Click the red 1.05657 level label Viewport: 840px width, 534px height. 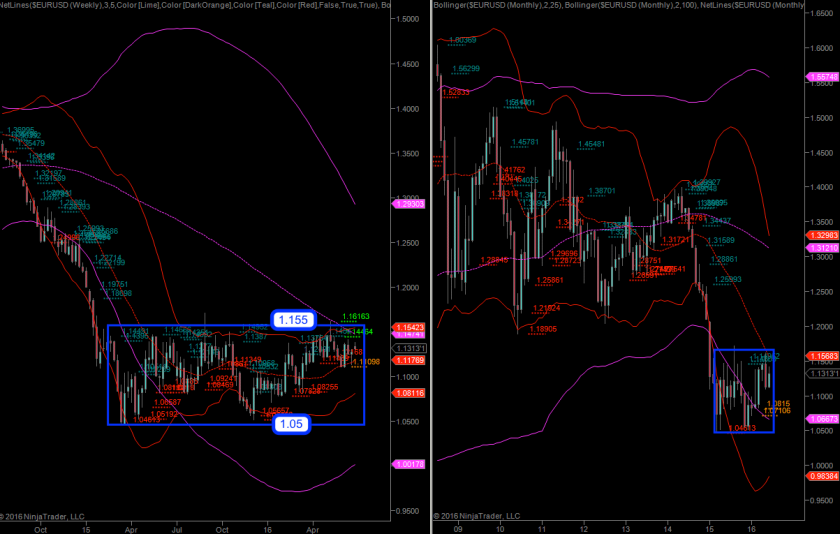pos(275,410)
